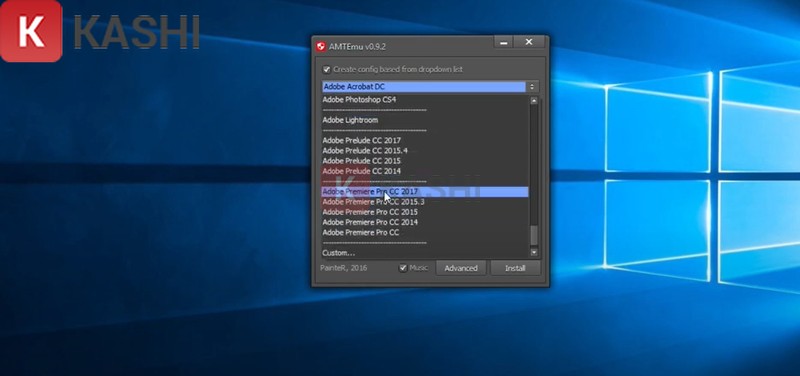
Task: Choose Adobe Prelude CC 2014
Action: pos(426,171)
